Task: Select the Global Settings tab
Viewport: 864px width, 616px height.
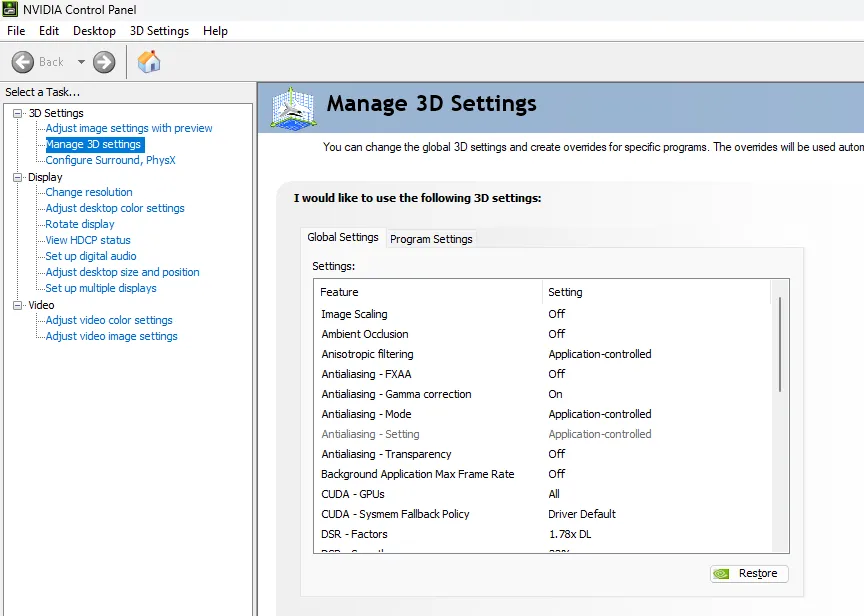Action: 343,238
